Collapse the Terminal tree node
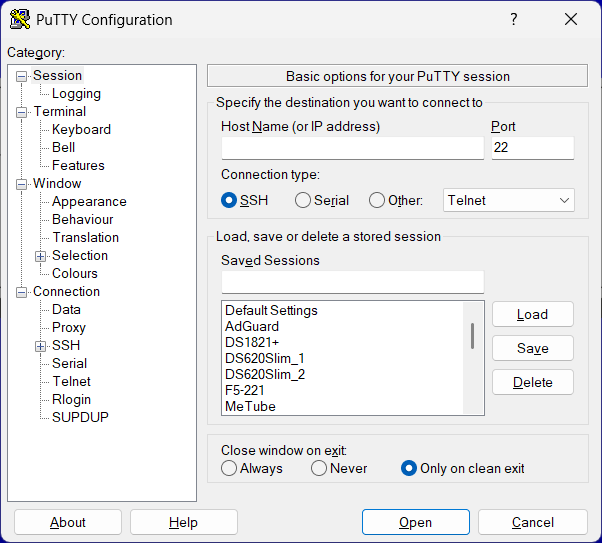This screenshot has height=543, width=602. pyautogui.click(x=22, y=112)
